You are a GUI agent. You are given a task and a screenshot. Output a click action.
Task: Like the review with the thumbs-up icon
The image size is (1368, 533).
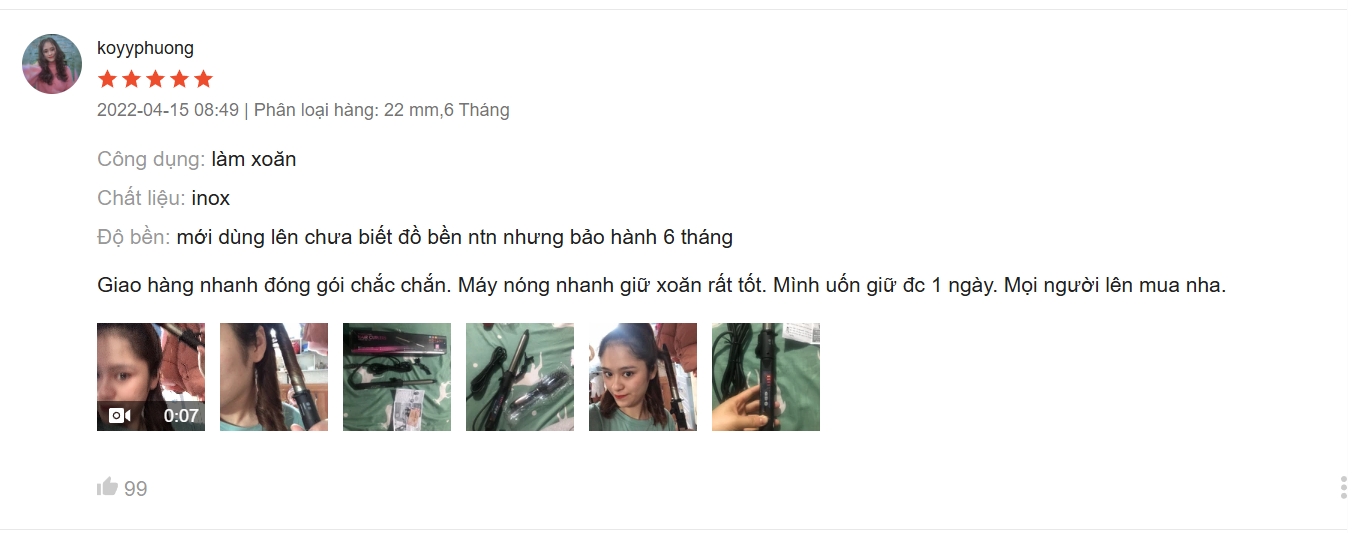[107, 487]
